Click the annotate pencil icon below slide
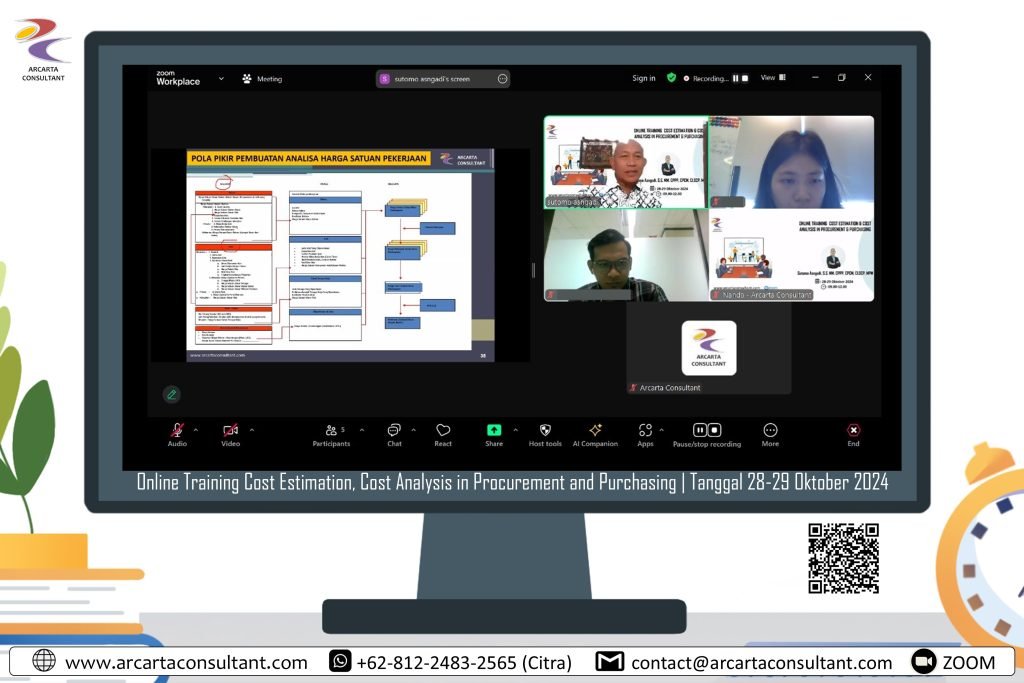This screenshot has width=1024, height=683. (172, 394)
